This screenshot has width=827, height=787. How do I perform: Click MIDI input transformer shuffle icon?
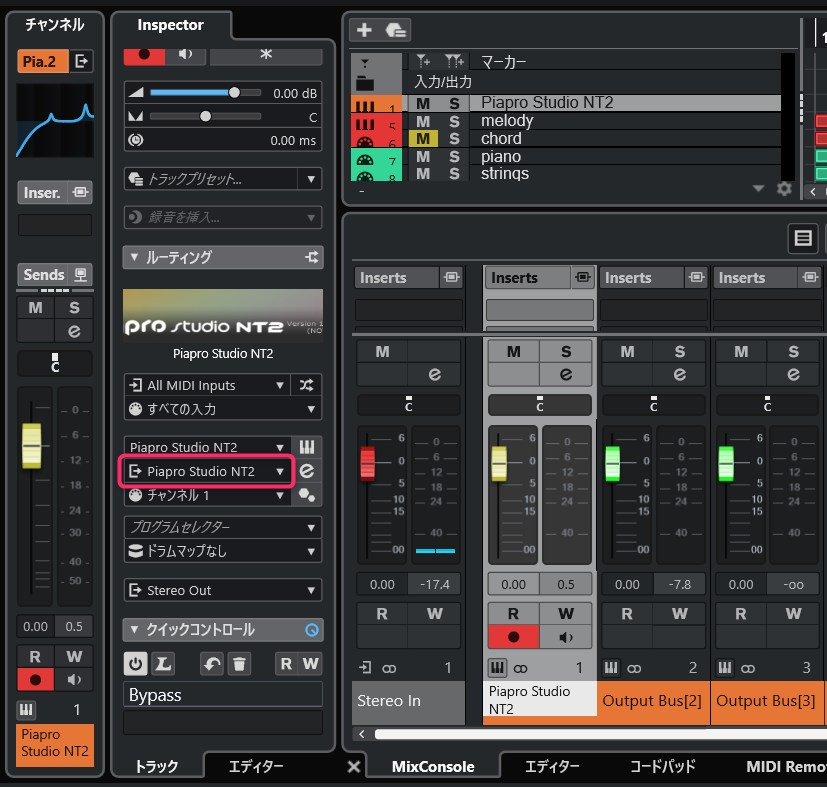306,385
